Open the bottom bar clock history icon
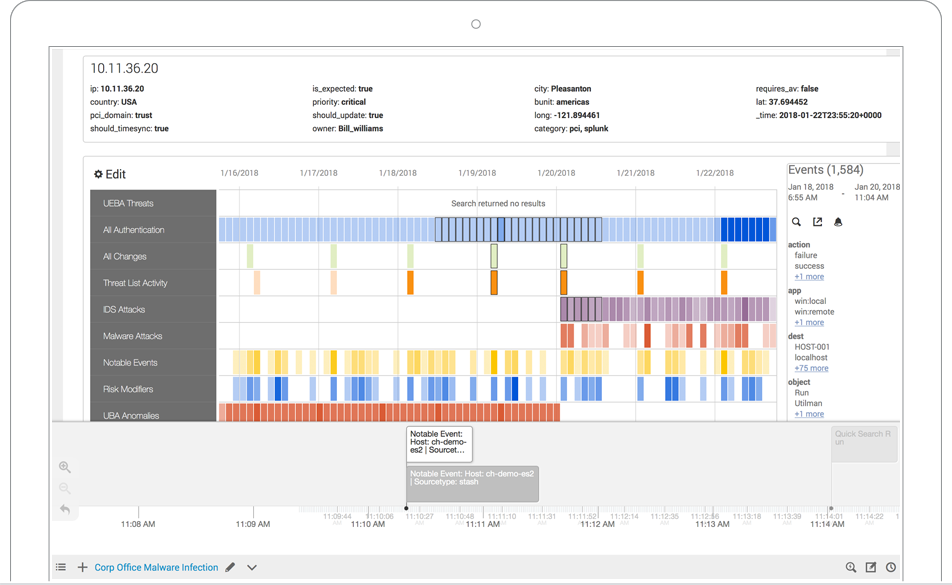The height and width of the screenshot is (585, 952). pos(891,567)
